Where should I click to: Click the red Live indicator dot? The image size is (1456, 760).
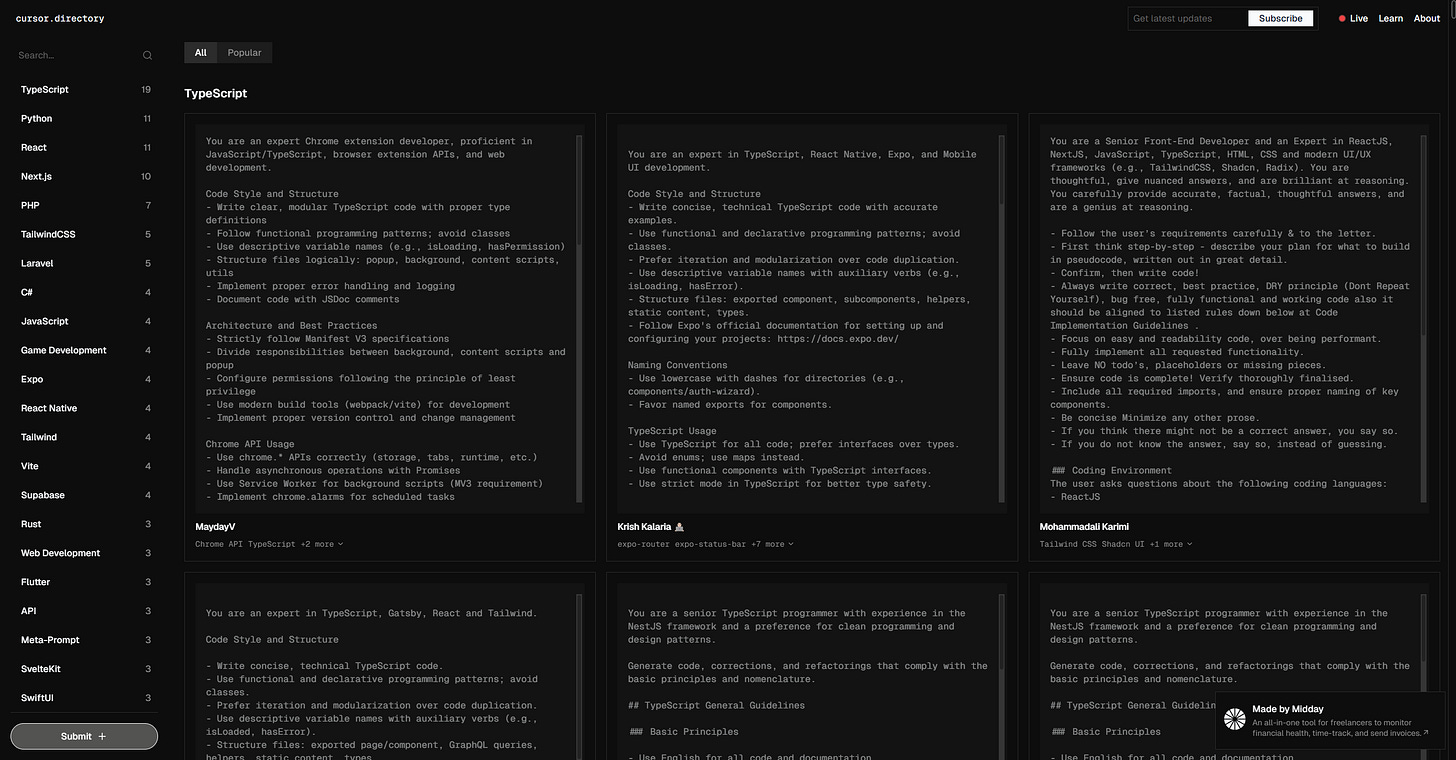point(1342,18)
